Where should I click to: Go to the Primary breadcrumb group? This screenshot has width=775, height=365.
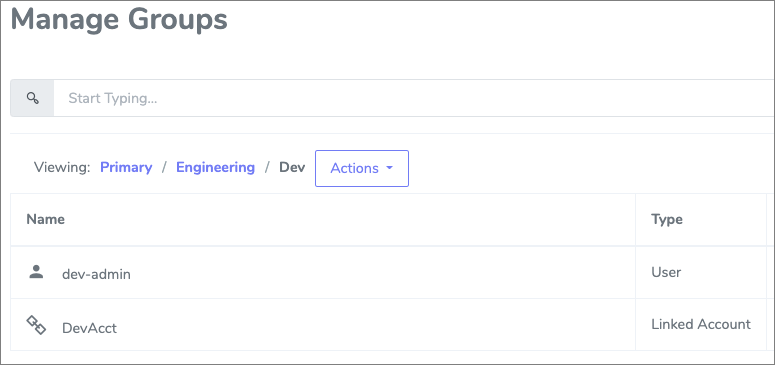(126, 167)
